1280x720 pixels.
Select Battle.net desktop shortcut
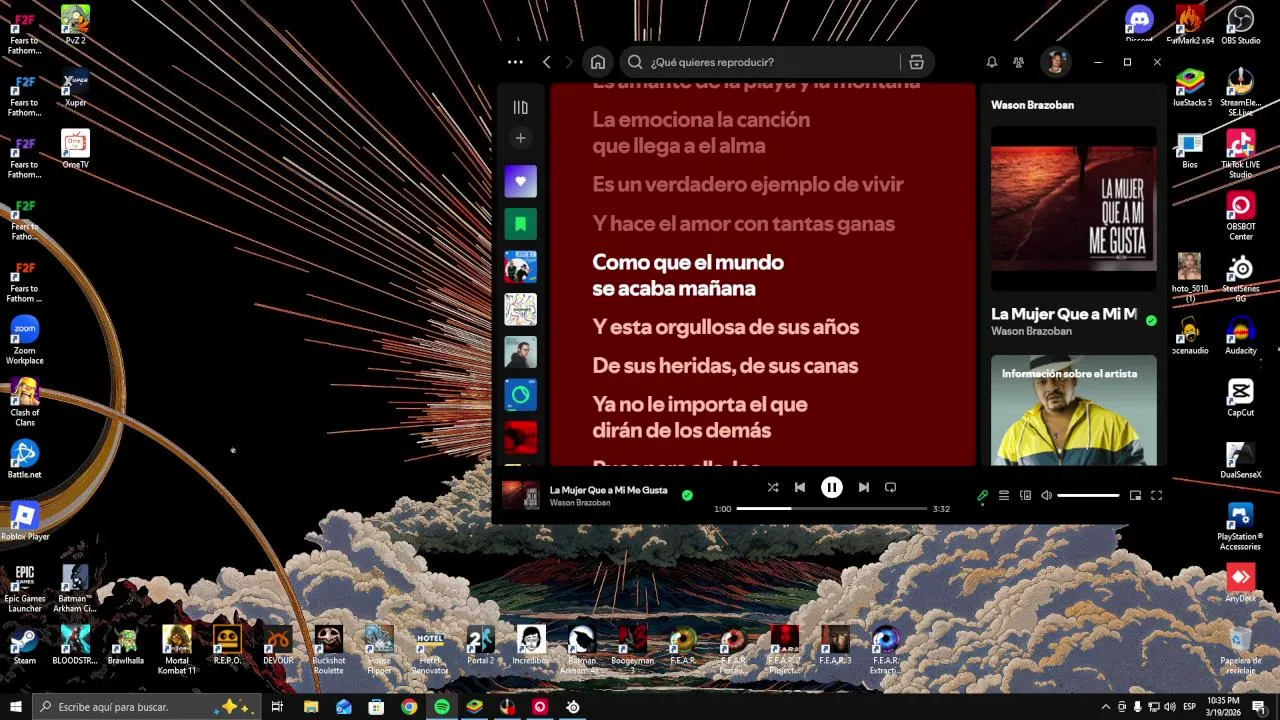pos(25,459)
